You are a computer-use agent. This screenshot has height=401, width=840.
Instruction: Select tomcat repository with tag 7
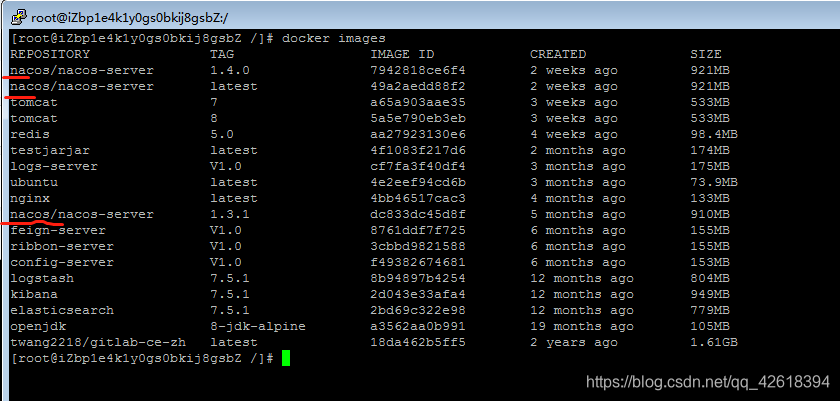(x=34, y=102)
